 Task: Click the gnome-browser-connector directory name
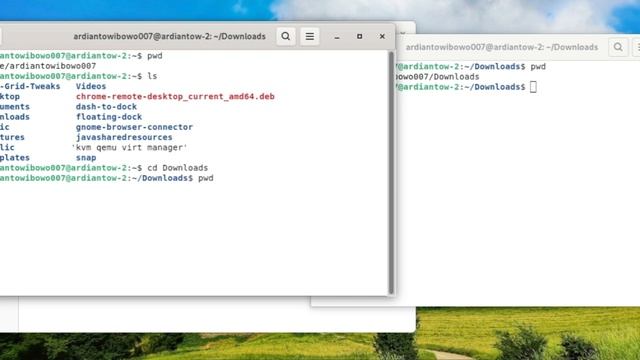pyautogui.click(x=134, y=127)
